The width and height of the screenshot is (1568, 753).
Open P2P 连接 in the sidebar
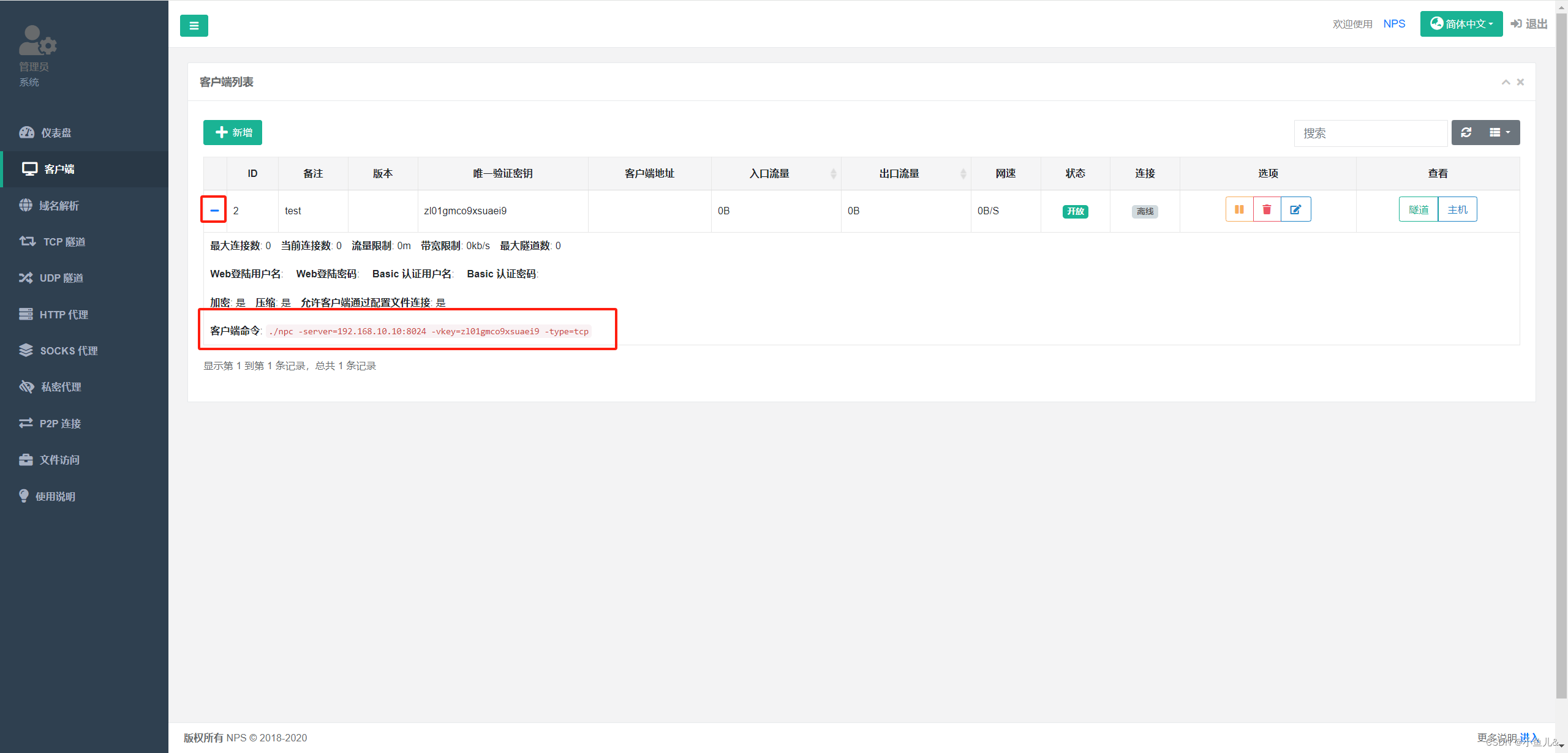point(84,424)
